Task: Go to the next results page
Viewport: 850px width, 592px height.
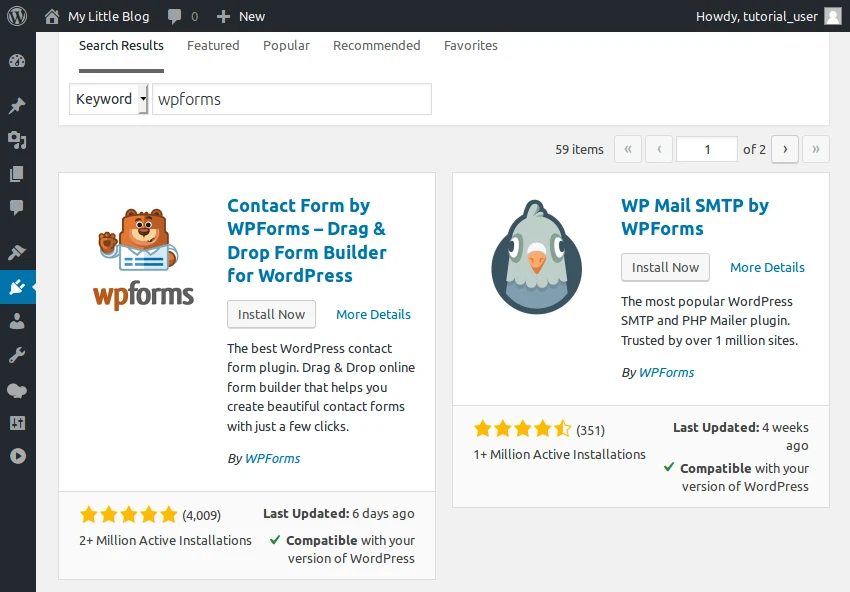Action: pyautogui.click(x=785, y=149)
